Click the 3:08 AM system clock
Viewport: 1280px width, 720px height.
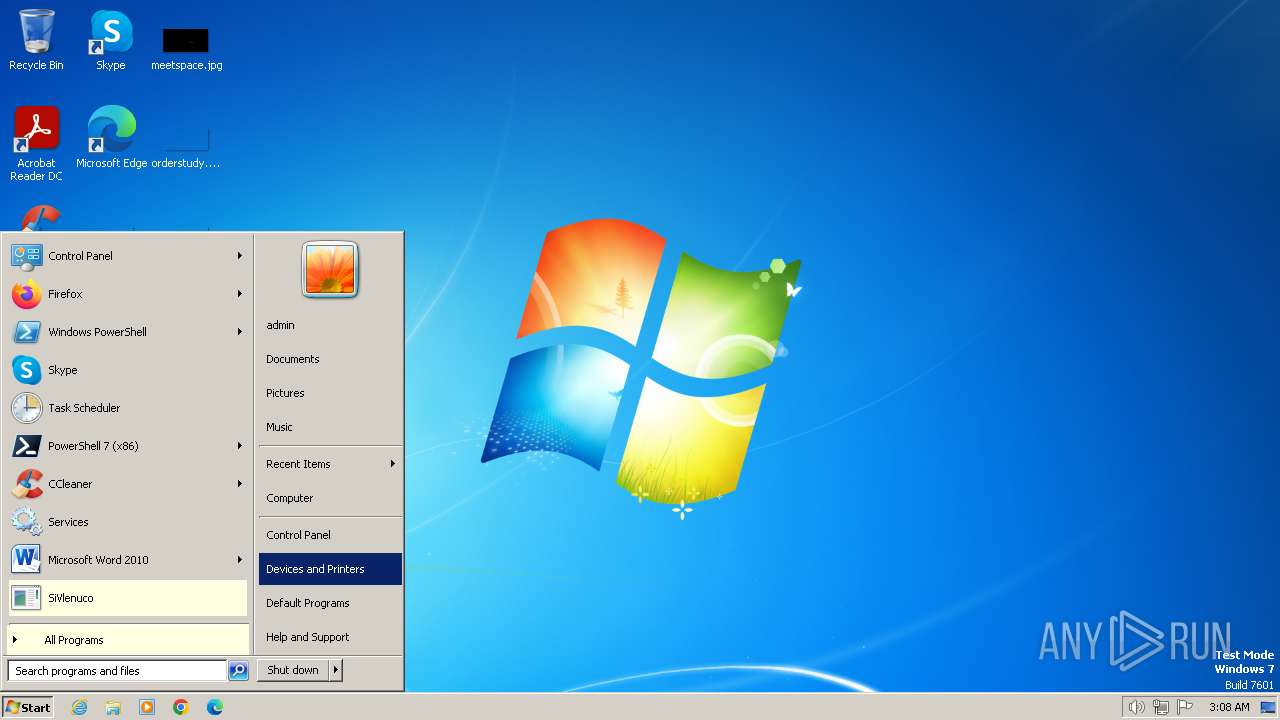[x=1229, y=707]
